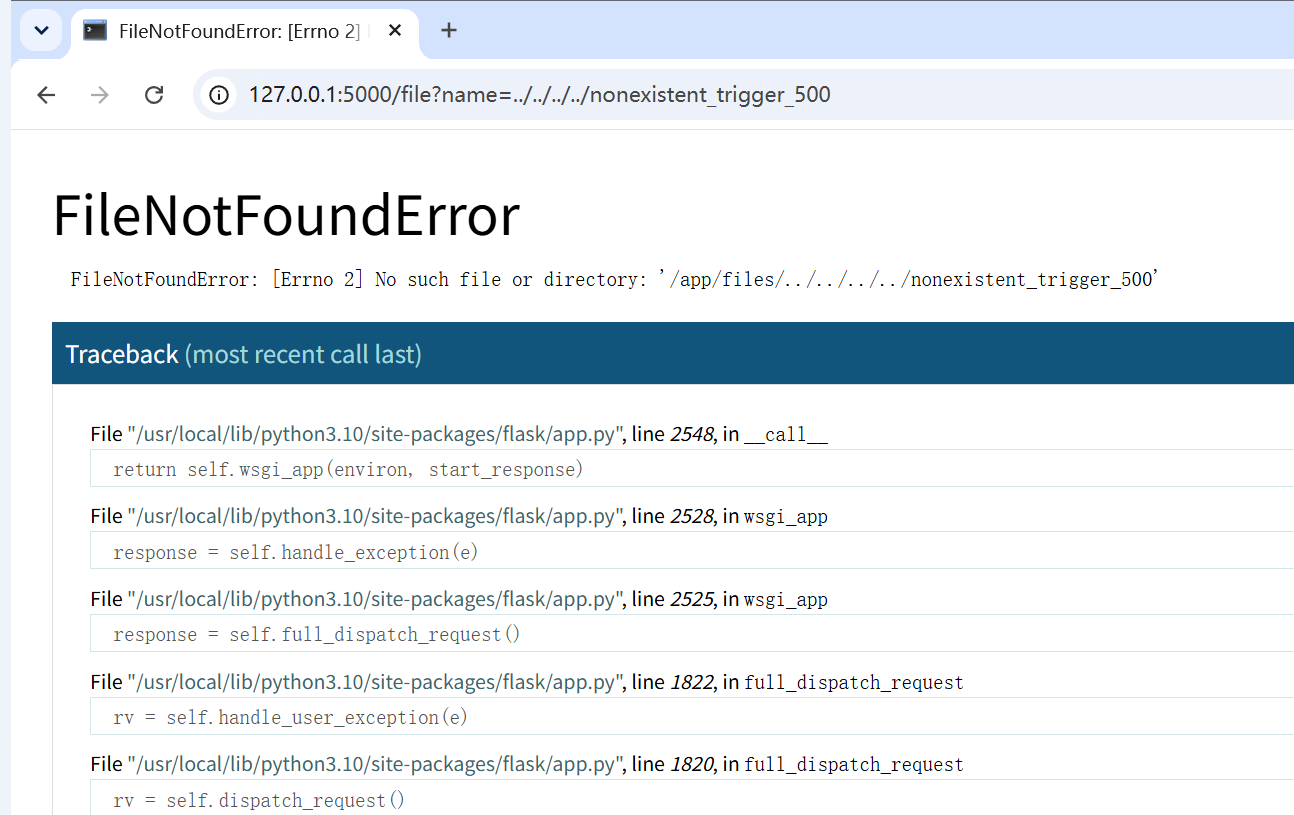Click the large FileNotFoundError heading
Image resolution: width=1294 pixels, height=815 pixels.
tap(286, 215)
